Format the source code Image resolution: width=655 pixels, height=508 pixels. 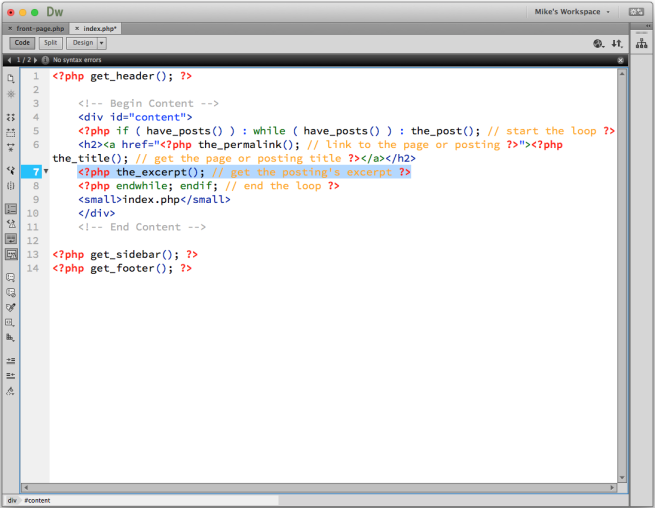11,391
